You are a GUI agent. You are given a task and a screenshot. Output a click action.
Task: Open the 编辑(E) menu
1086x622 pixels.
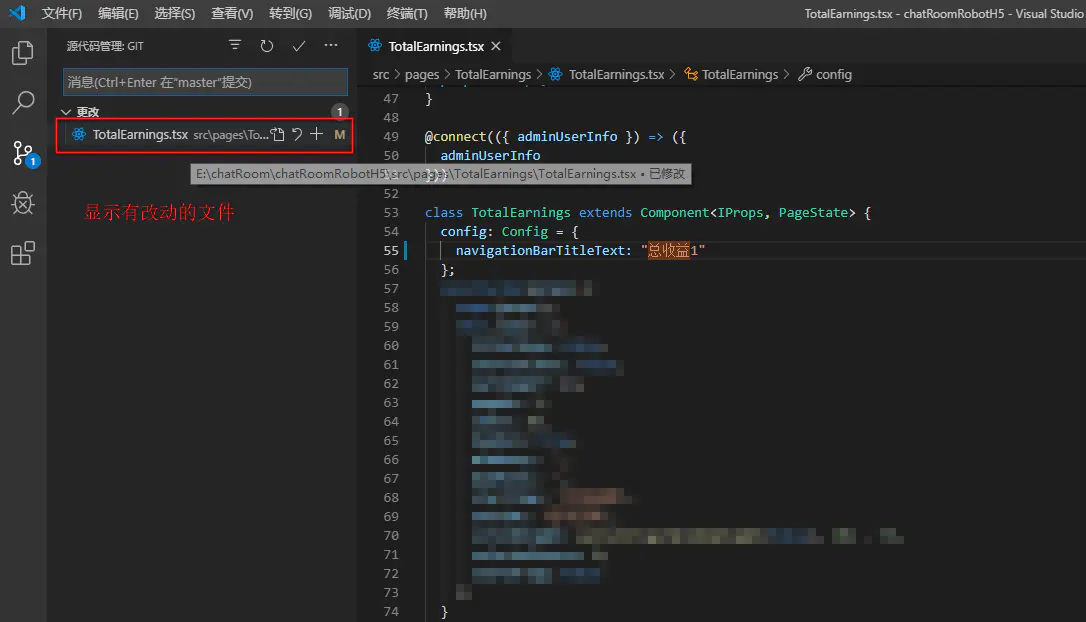[x=118, y=13]
